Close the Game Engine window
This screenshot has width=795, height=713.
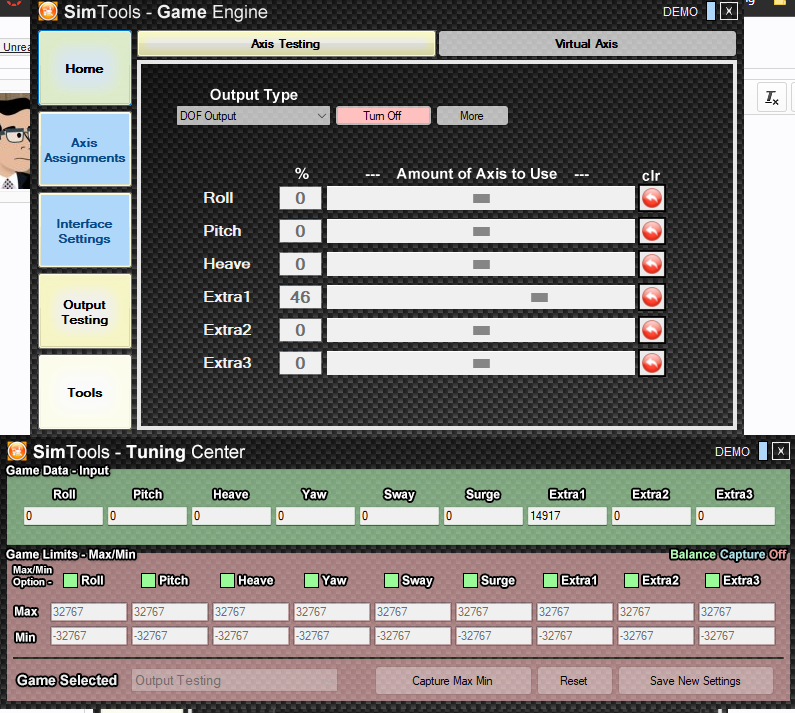point(729,11)
